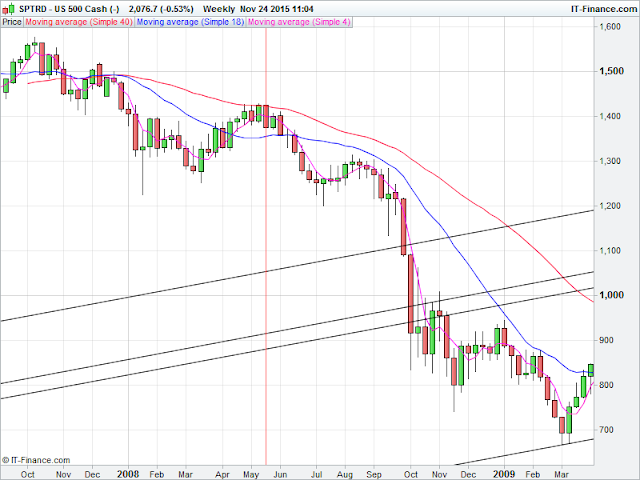Click the Jul label on time axis
The image size is (640, 480).
(316, 474)
